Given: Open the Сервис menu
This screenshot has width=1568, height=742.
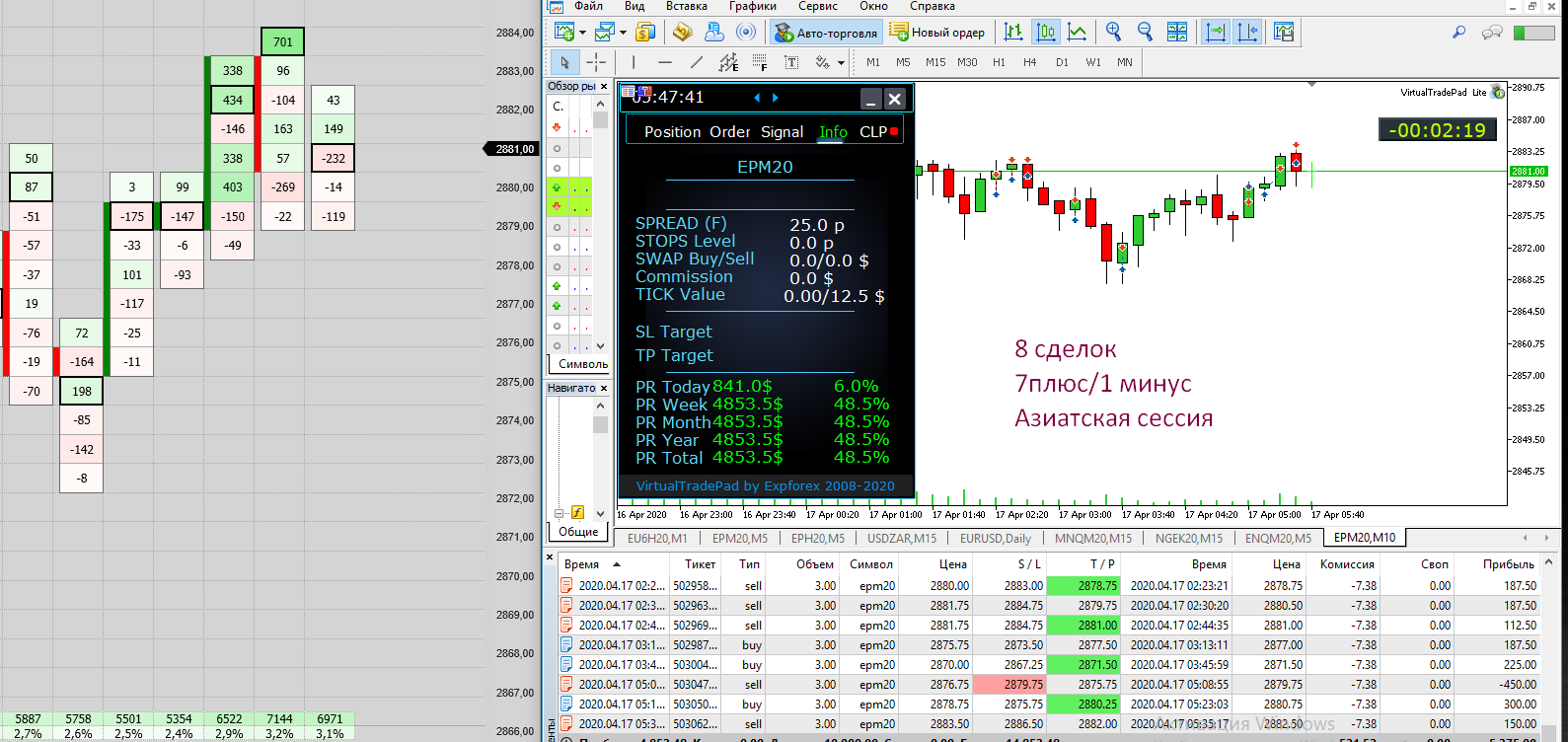Looking at the screenshot, I should 818,6.
